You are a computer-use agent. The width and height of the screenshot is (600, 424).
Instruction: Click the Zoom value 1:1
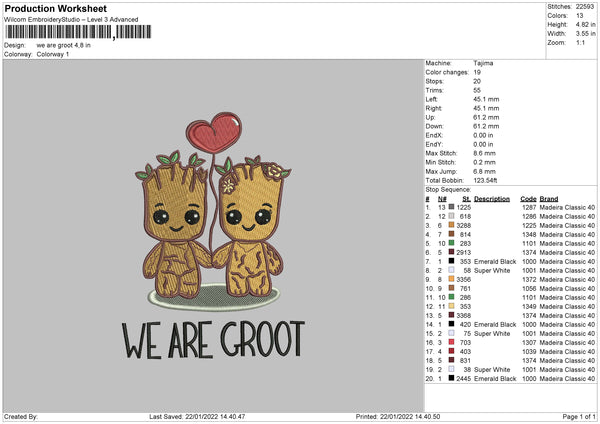pyautogui.click(x=580, y=42)
